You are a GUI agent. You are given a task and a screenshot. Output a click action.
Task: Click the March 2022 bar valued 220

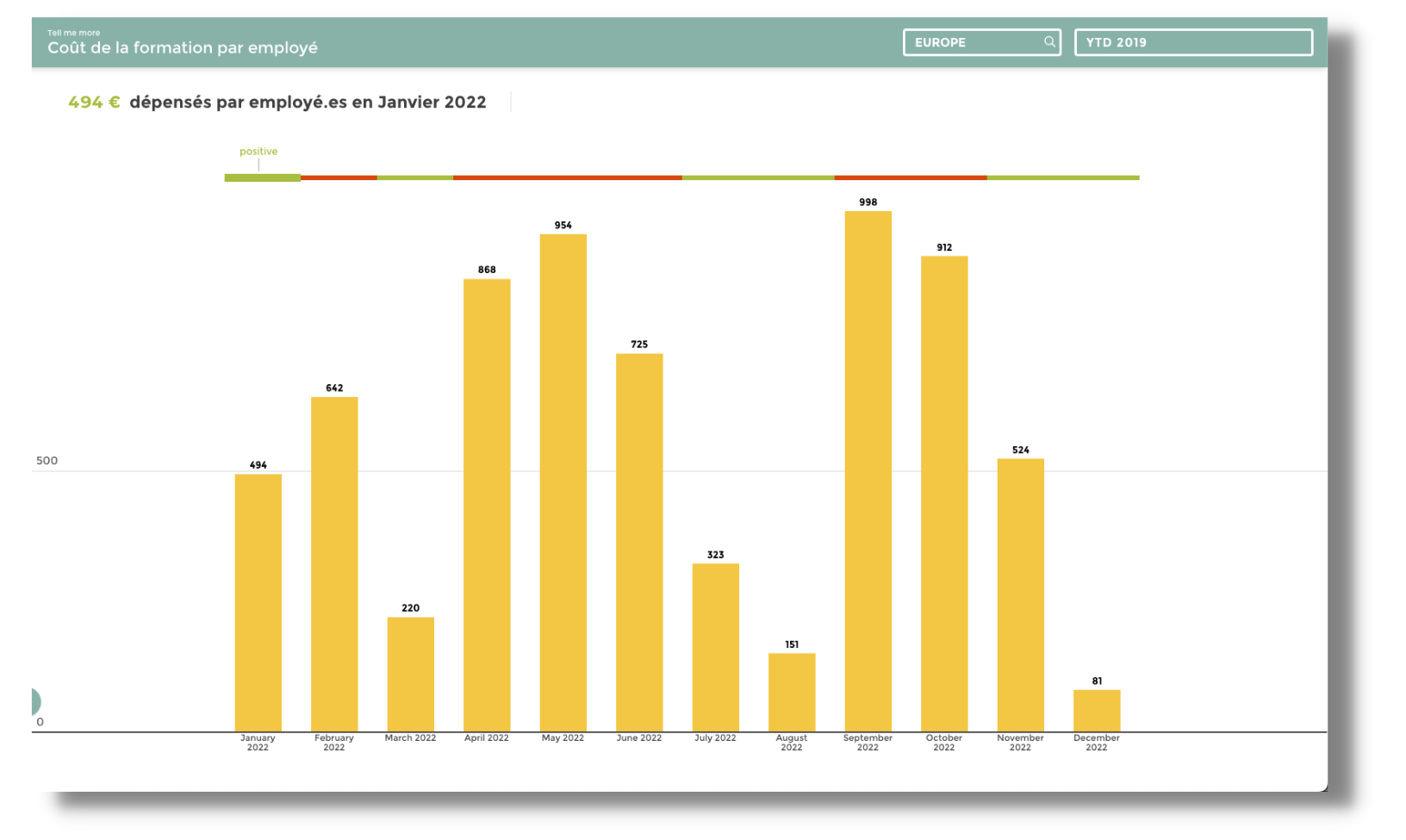pos(410,674)
